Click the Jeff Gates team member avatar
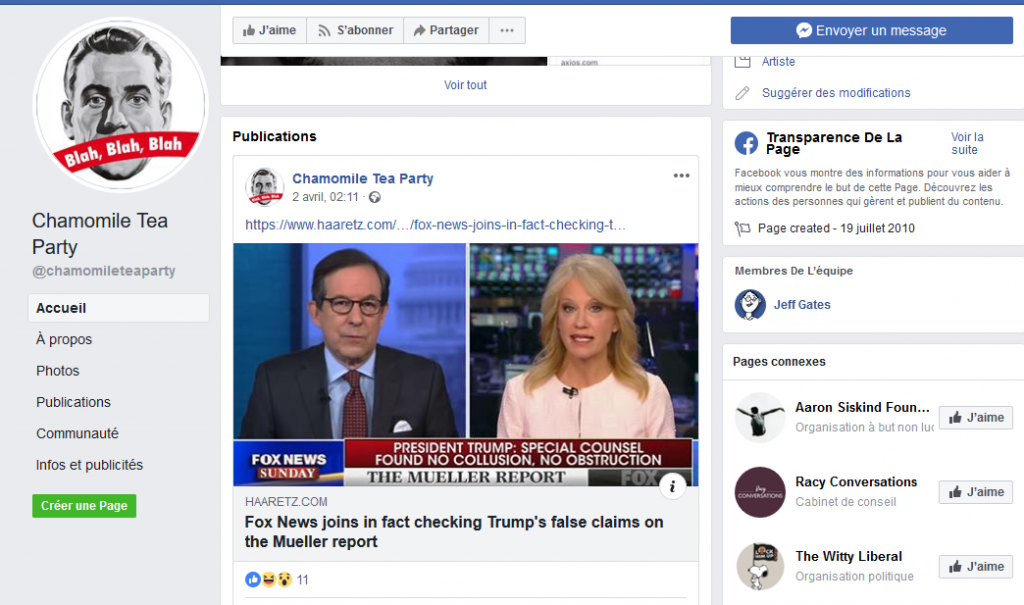The height and width of the screenshot is (605, 1024). 750,304
